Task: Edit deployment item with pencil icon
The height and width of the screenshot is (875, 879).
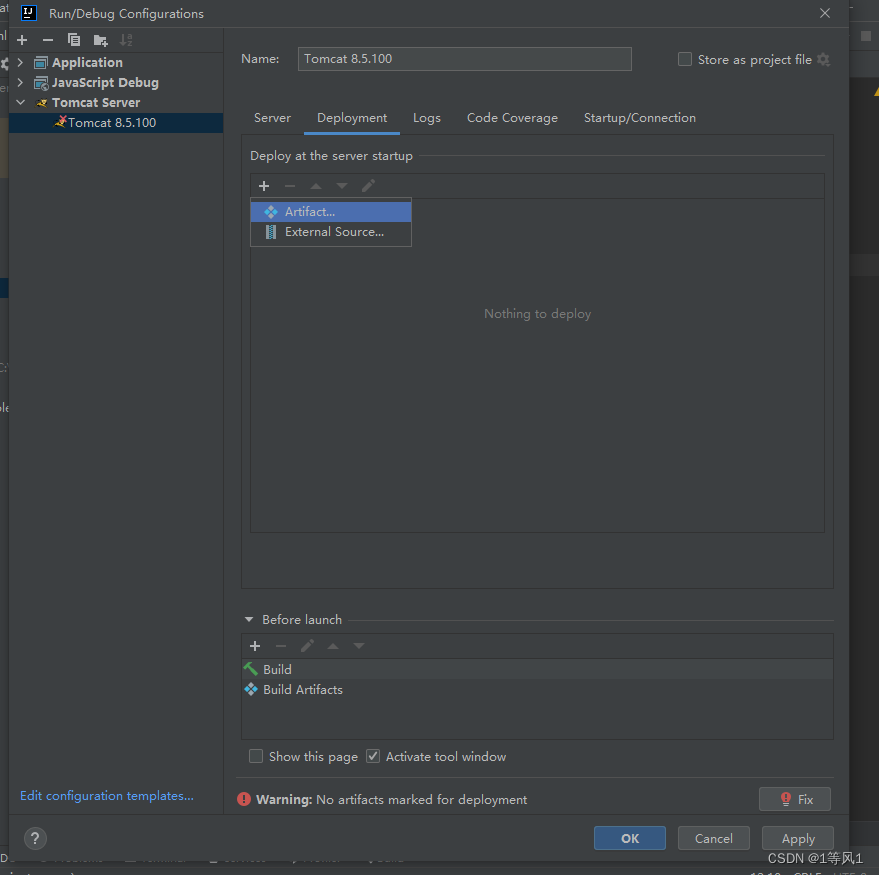Action: [368, 186]
